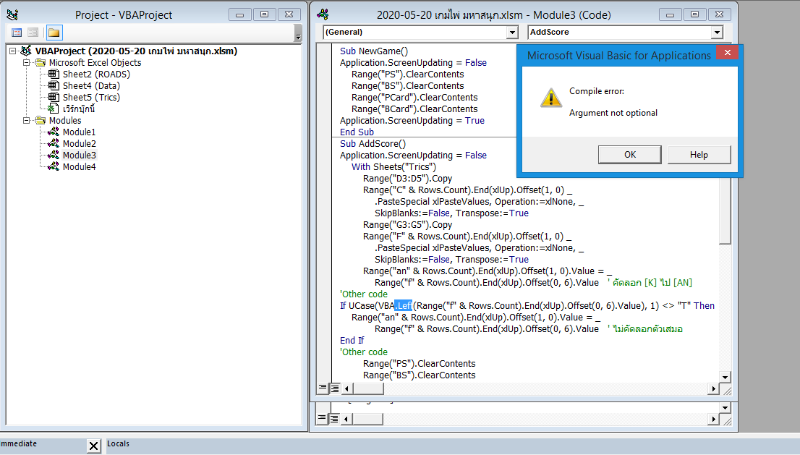Screen dimensions: 800x455
Task: Open Module2 in the project tree
Action: (79, 144)
